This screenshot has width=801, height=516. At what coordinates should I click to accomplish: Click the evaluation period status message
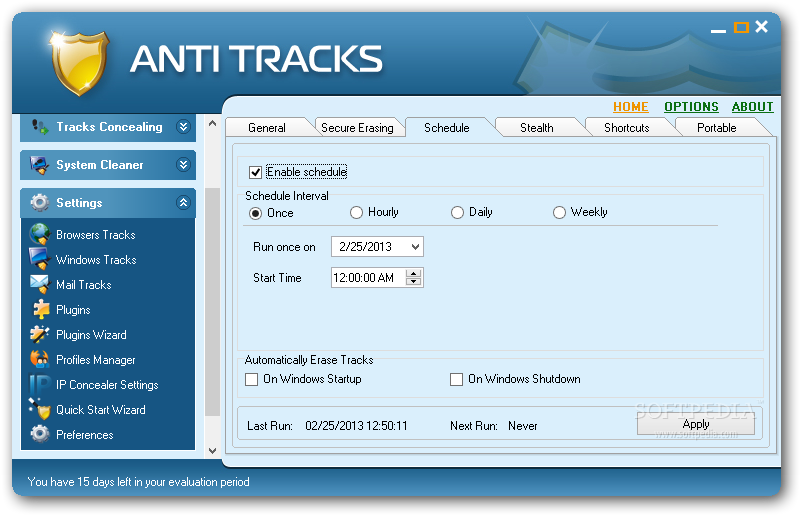[x=138, y=482]
